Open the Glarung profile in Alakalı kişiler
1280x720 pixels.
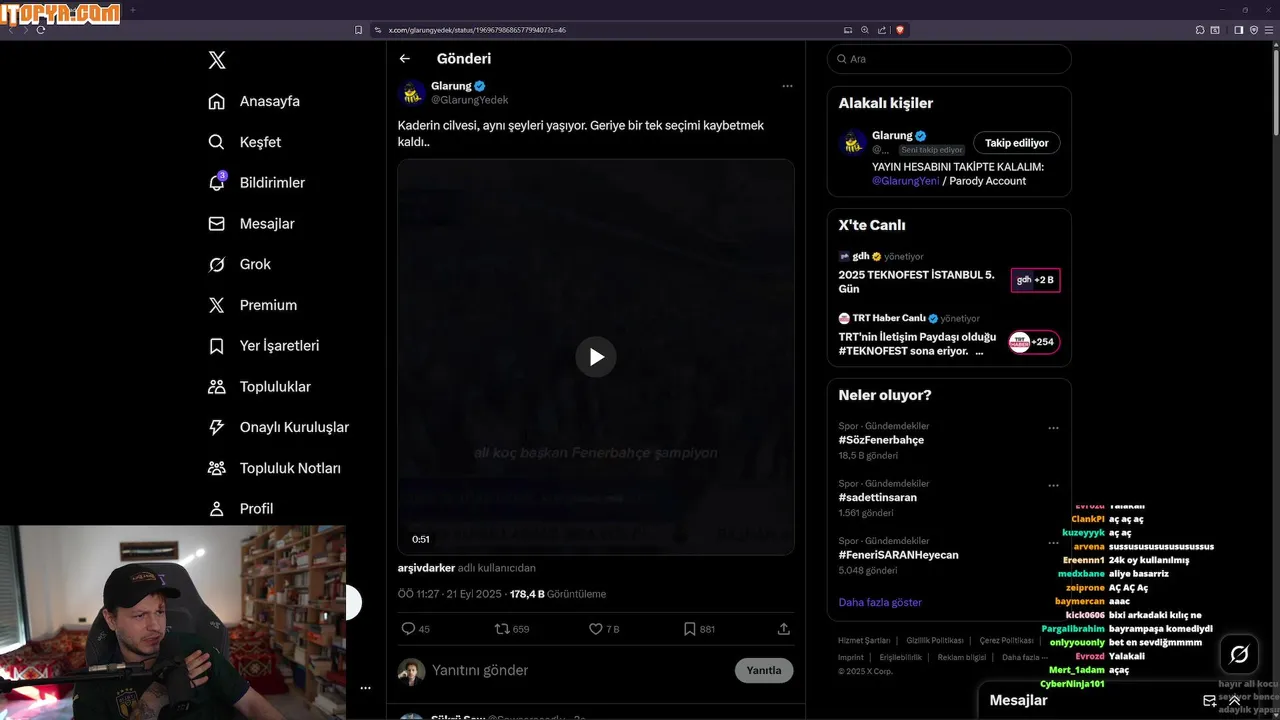pyautogui.click(x=892, y=135)
